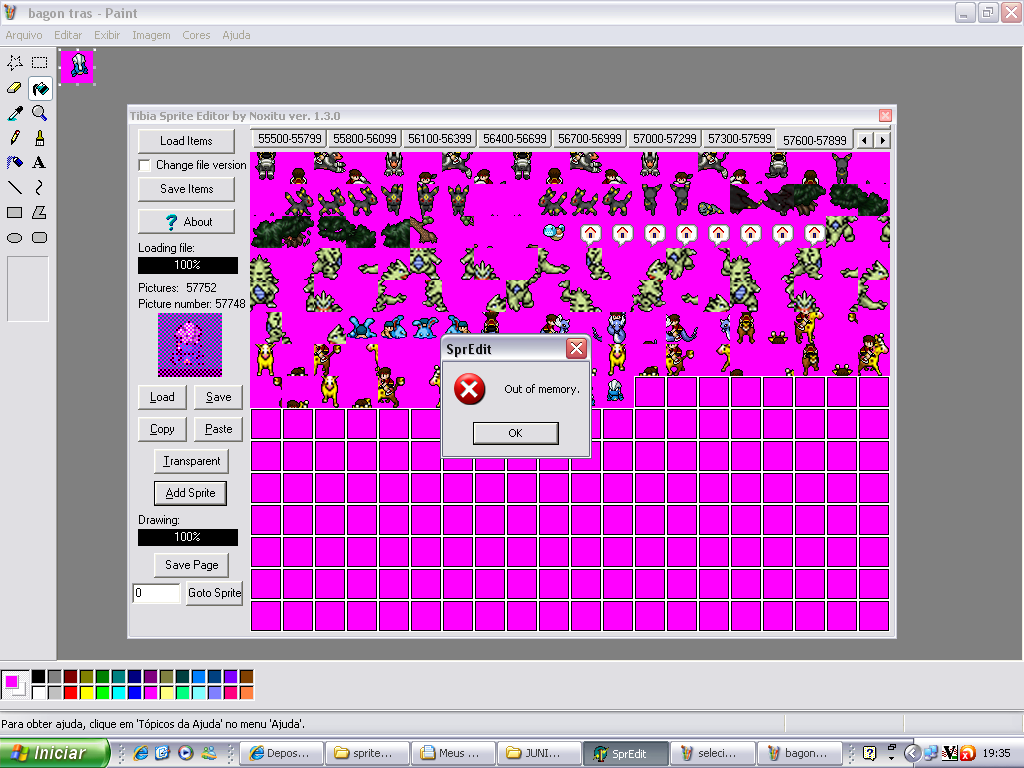Select the free-form select tool in Paint
Screen dimensions: 1024x768
click(x=15, y=63)
